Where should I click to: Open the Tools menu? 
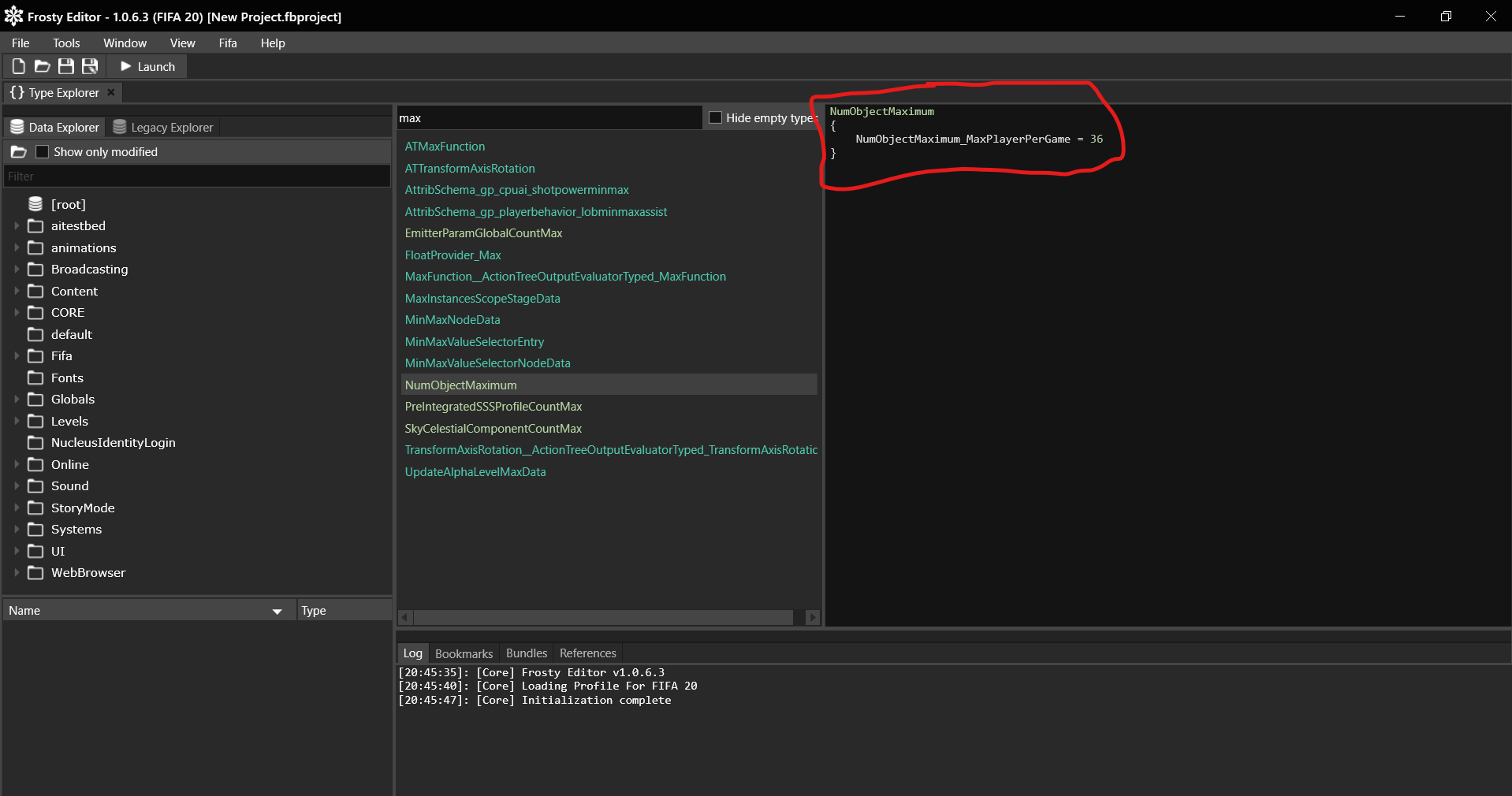(66, 43)
